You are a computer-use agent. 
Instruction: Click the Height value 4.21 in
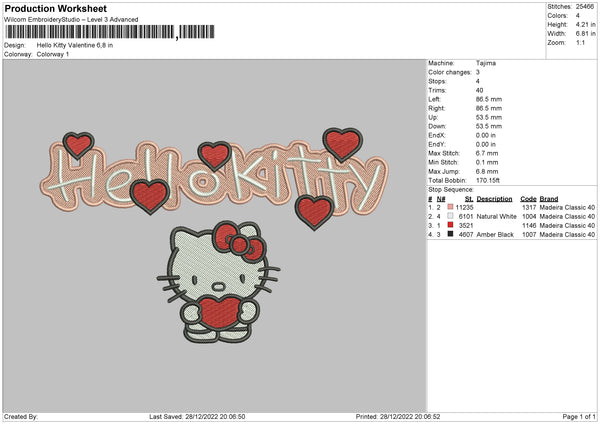(x=585, y=24)
